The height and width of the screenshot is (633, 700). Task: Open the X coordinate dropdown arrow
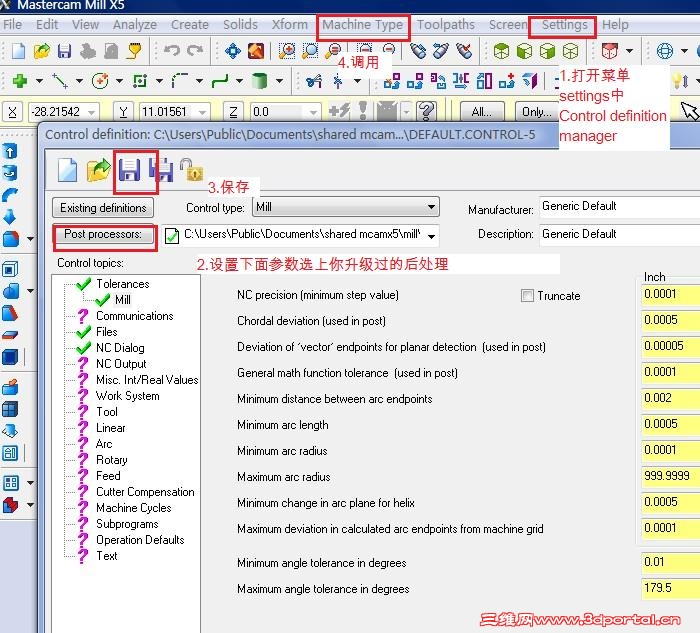coord(92,112)
